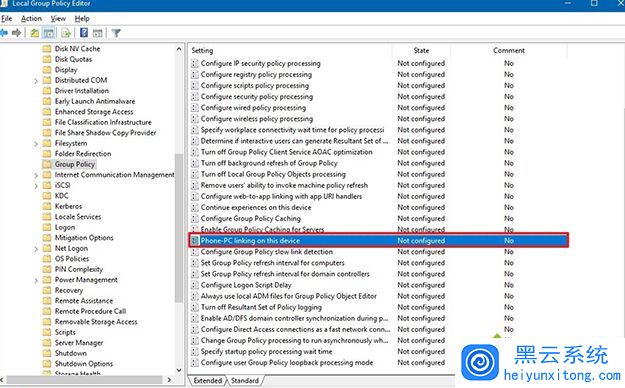The image size is (625, 388).
Task: Switch to the Standard tab
Action: pos(245,380)
